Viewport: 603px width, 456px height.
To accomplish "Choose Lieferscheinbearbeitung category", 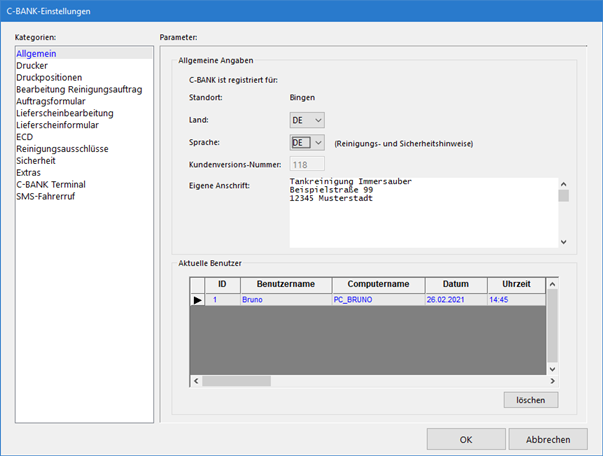I will pos(64,113).
